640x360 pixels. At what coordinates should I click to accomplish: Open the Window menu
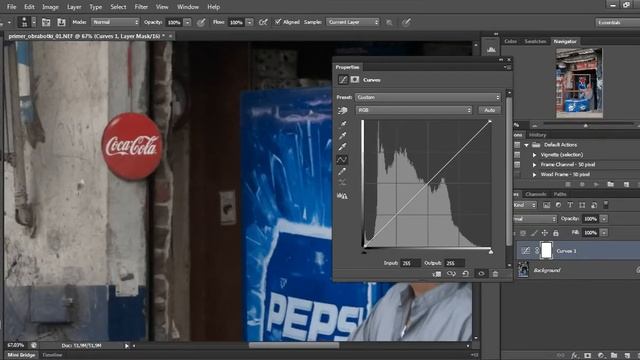coord(188,7)
